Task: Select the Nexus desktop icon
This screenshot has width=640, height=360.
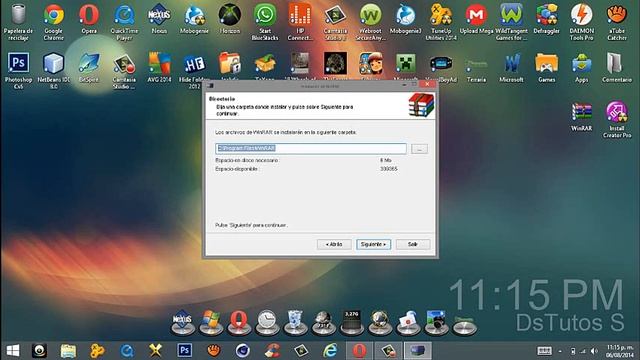Action: [x=159, y=19]
